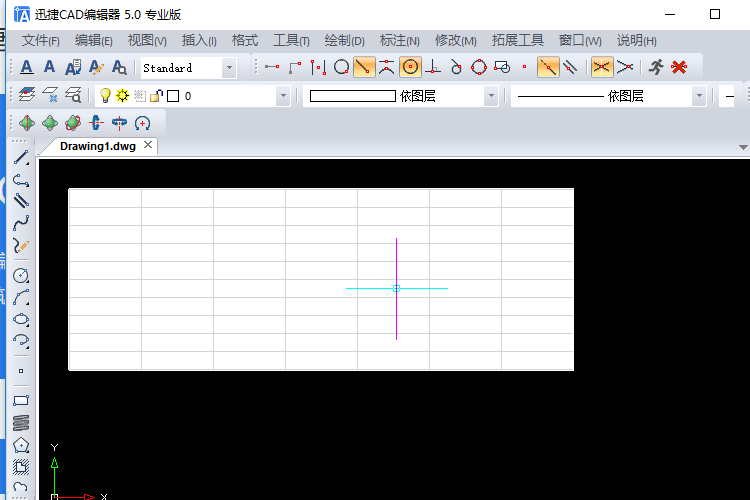Viewport: 750px width, 500px height.
Task: Expand the document tab list arrow
Action: 743,147
